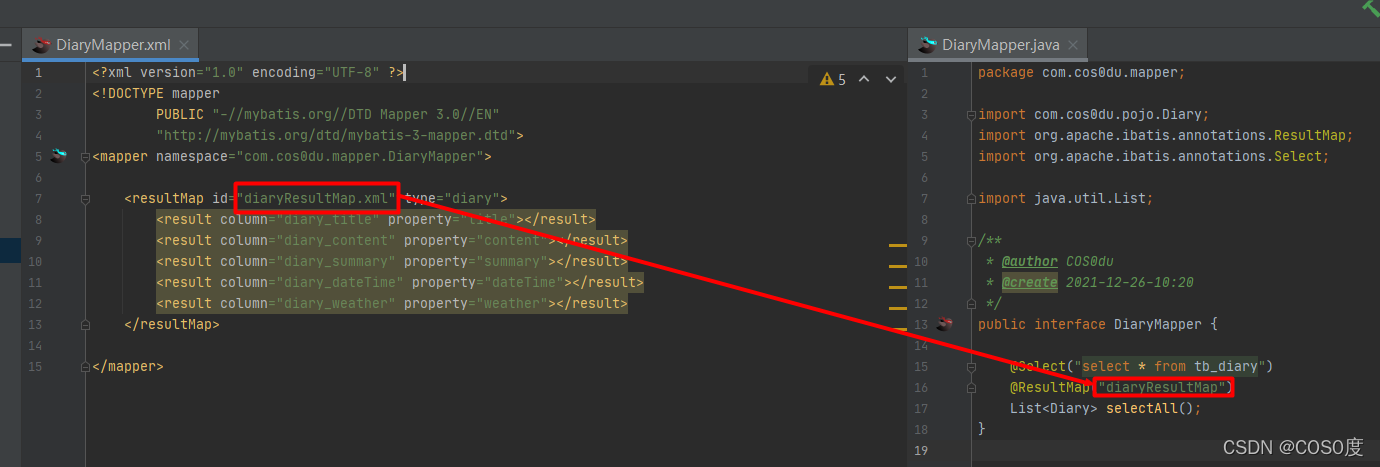Click the com.cos0du.mapper.DiaryMapper namespace value
1380x467 pixels.
pos(359,157)
